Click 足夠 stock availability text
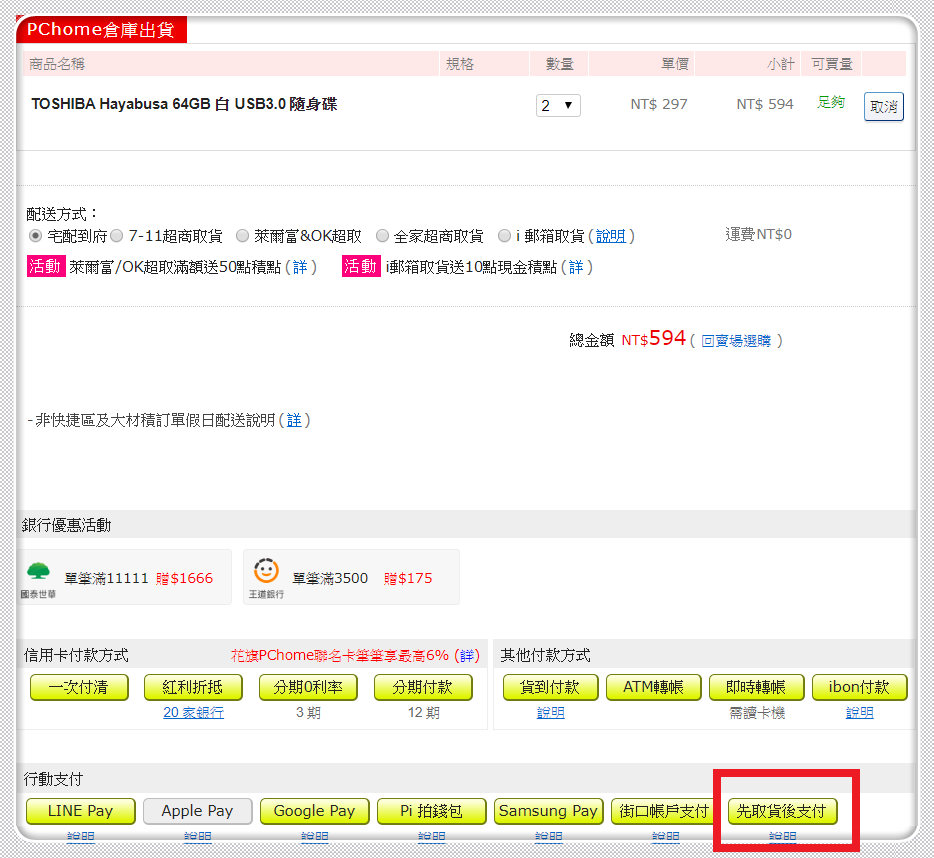Image resolution: width=934 pixels, height=858 pixels. [831, 102]
